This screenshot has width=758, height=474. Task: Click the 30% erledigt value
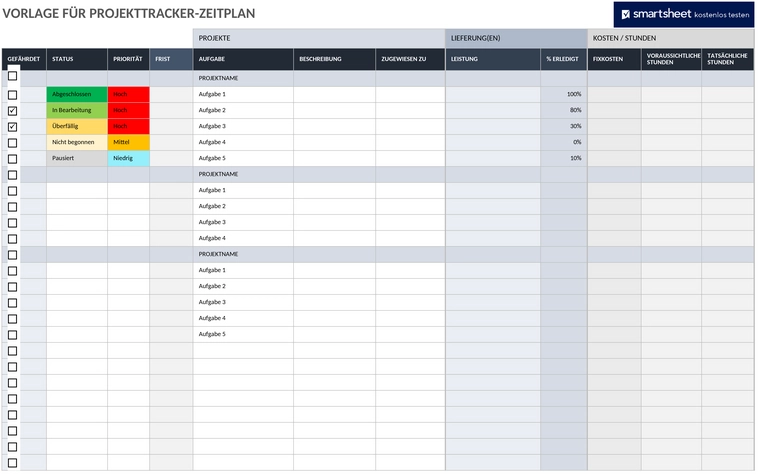coord(575,127)
